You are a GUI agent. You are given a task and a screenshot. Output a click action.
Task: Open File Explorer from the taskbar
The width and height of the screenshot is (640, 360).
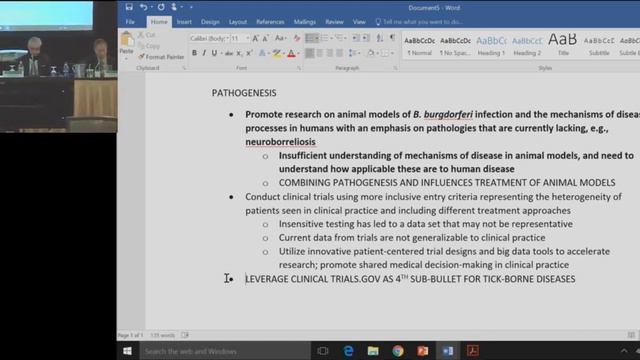click(373, 351)
